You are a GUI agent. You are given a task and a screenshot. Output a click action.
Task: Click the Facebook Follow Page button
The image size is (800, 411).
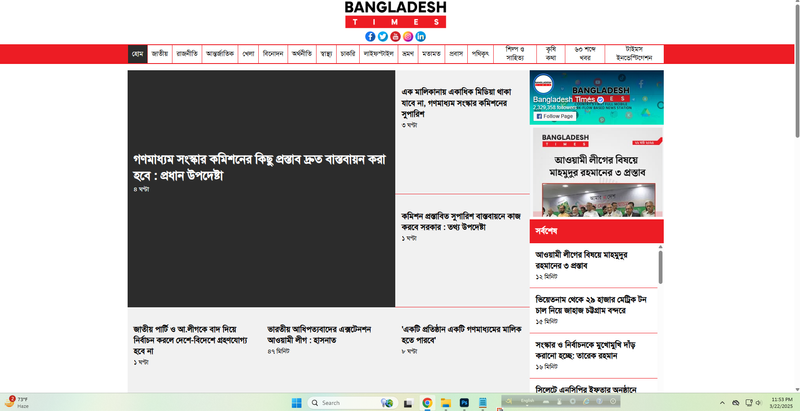pyautogui.click(x=555, y=116)
